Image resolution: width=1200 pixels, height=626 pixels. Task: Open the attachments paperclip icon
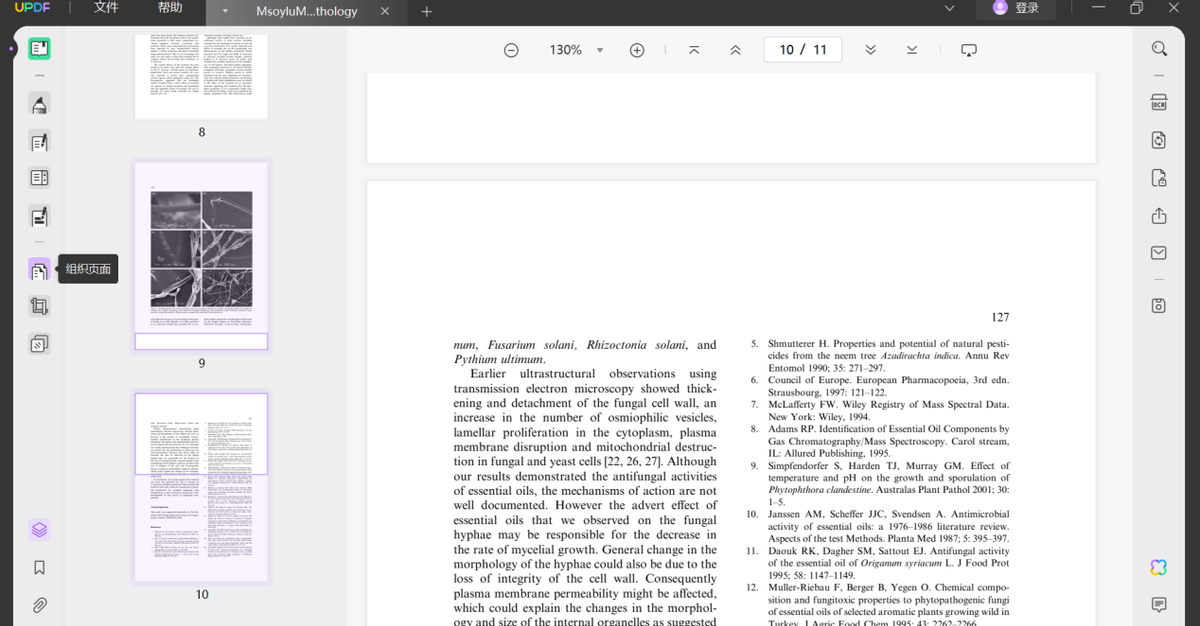pos(39,605)
